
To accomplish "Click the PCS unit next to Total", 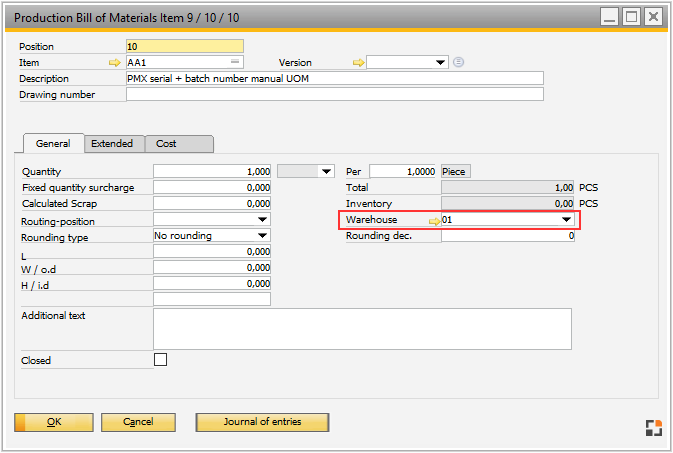I will tap(588, 188).
